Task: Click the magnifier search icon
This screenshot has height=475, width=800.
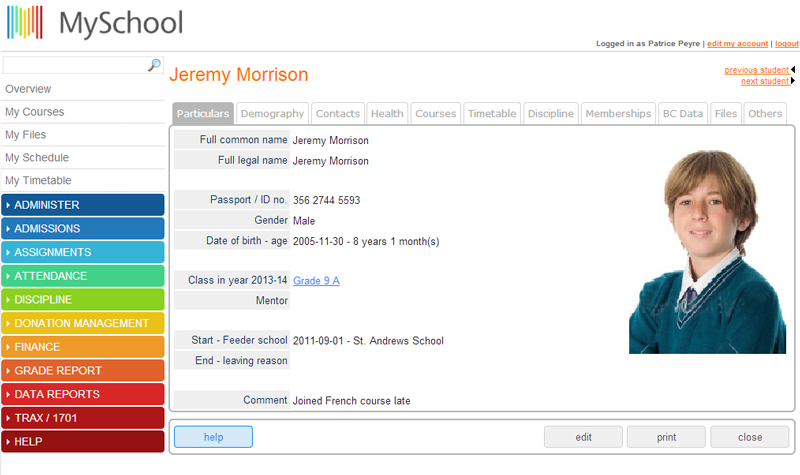Action: click(154, 65)
